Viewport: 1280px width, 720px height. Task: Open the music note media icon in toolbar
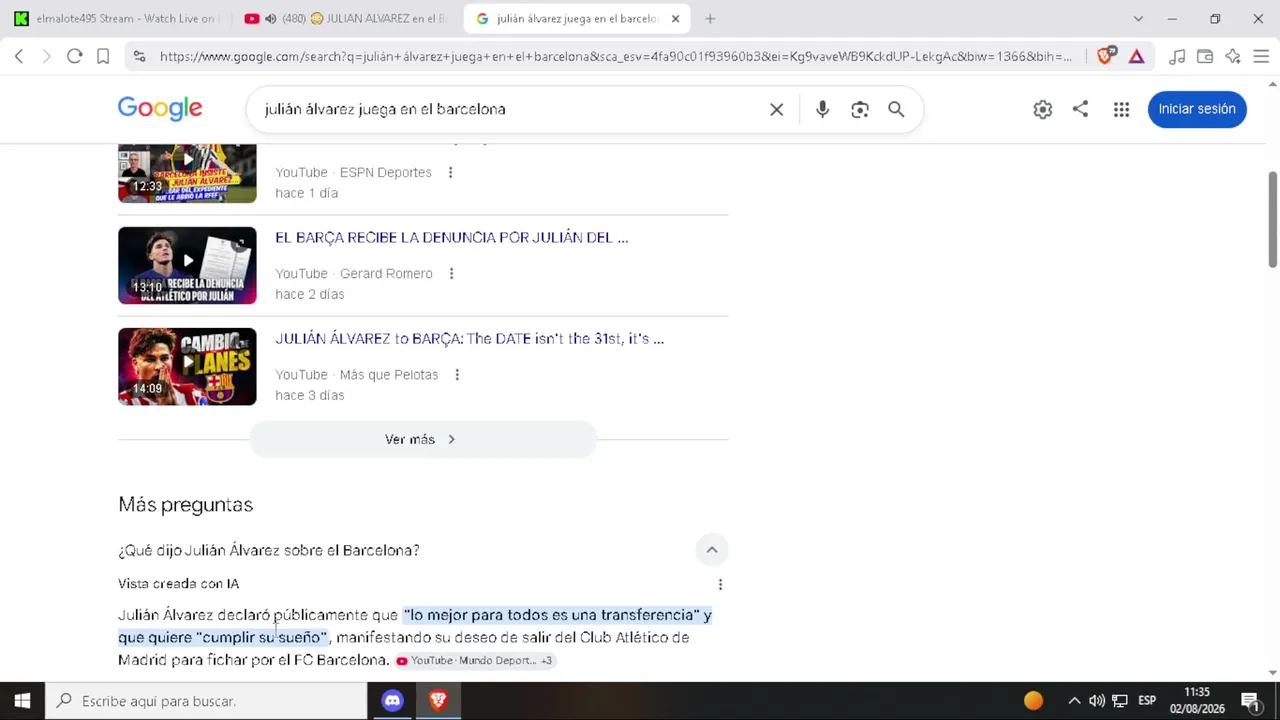(x=1177, y=57)
